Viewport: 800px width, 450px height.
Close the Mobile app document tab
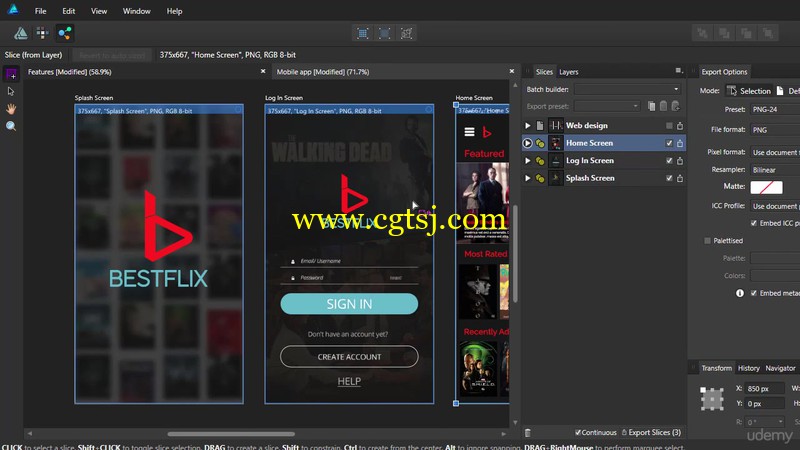point(512,71)
